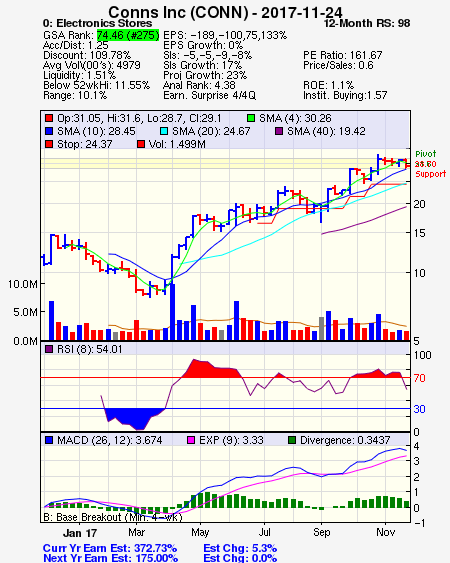The height and width of the screenshot is (563, 450).
Task: Click the 'Jan 17' x-axis label
Action: (x=80, y=533)
